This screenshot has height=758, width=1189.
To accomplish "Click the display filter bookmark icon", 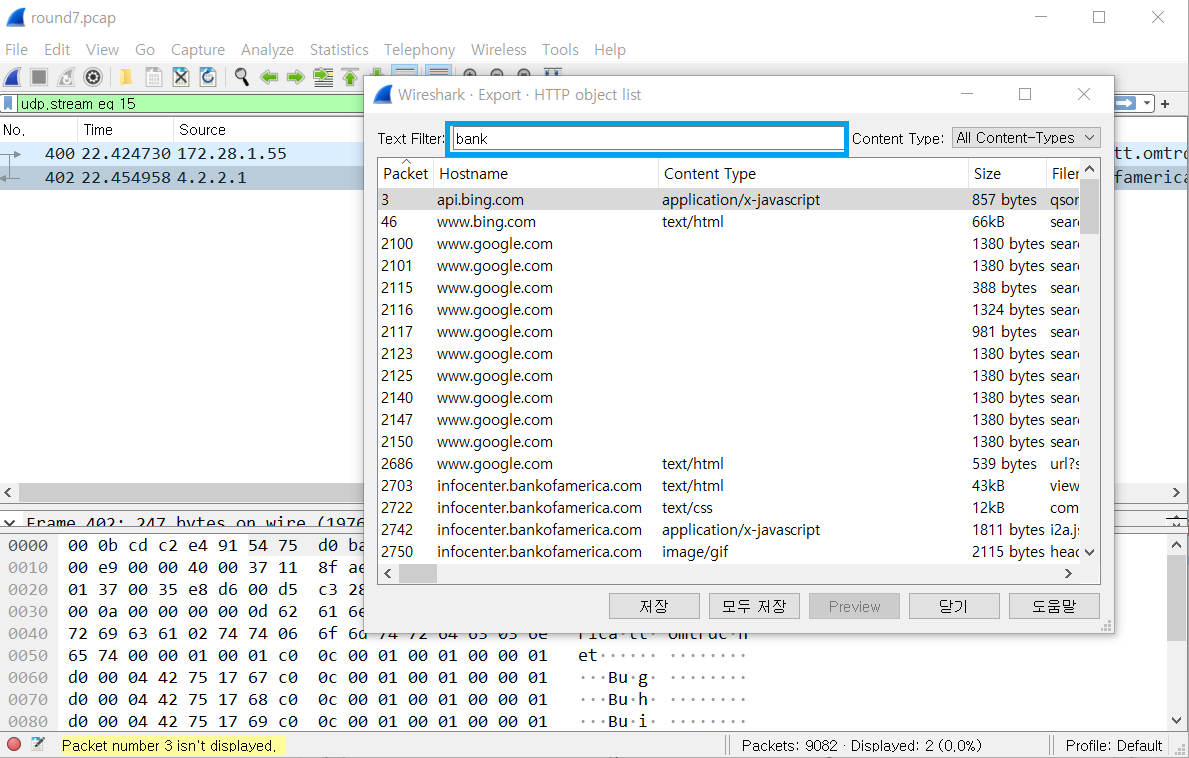I will pos(8,103).
